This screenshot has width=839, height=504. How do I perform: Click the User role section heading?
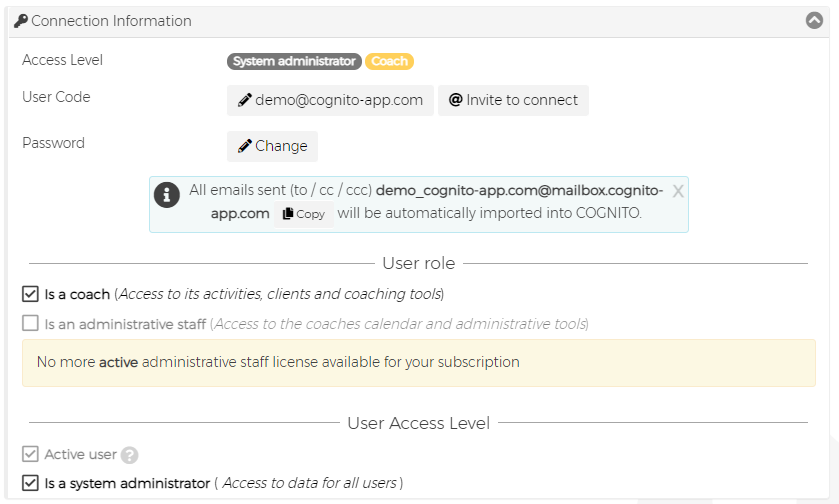(418, 263)
